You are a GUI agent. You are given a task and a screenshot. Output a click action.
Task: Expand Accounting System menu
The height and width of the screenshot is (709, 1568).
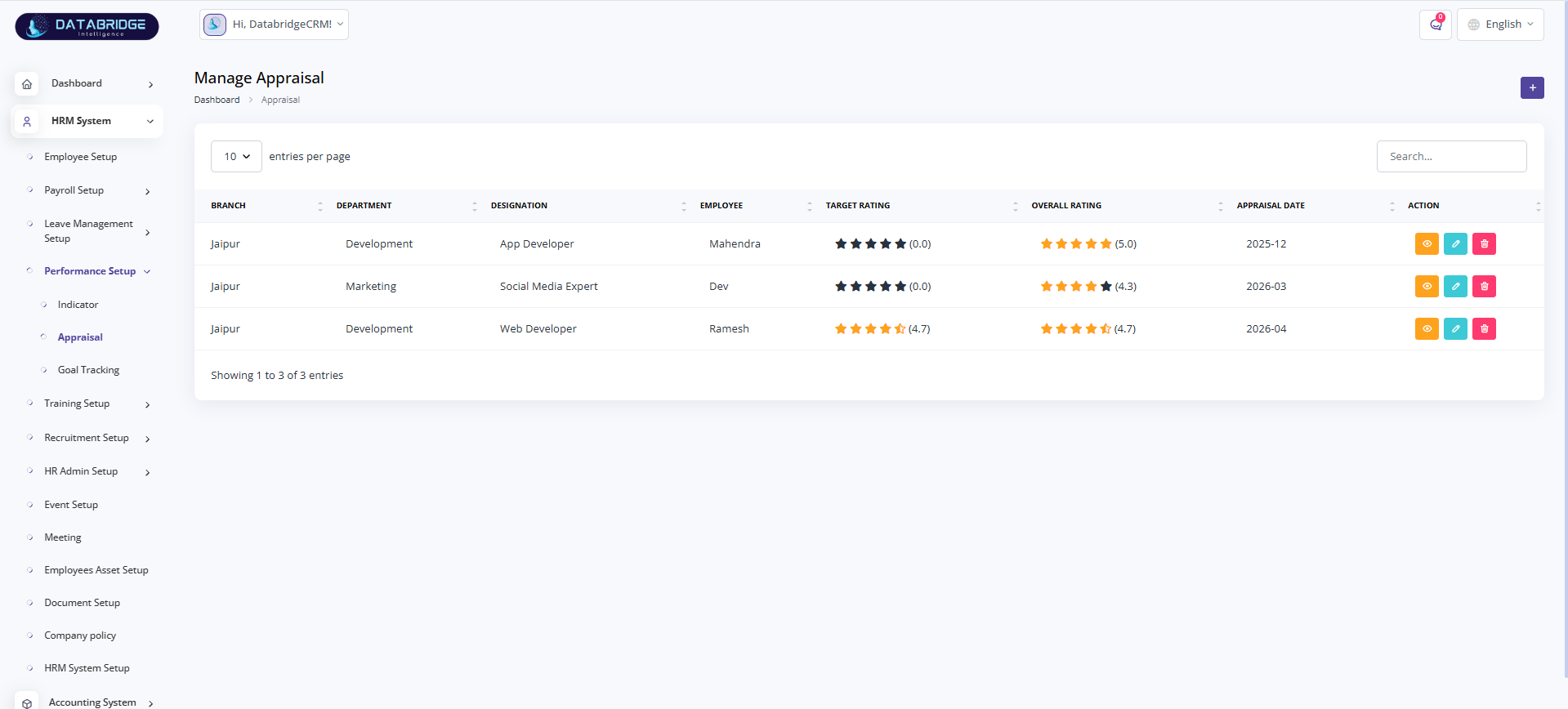[87, 702]
